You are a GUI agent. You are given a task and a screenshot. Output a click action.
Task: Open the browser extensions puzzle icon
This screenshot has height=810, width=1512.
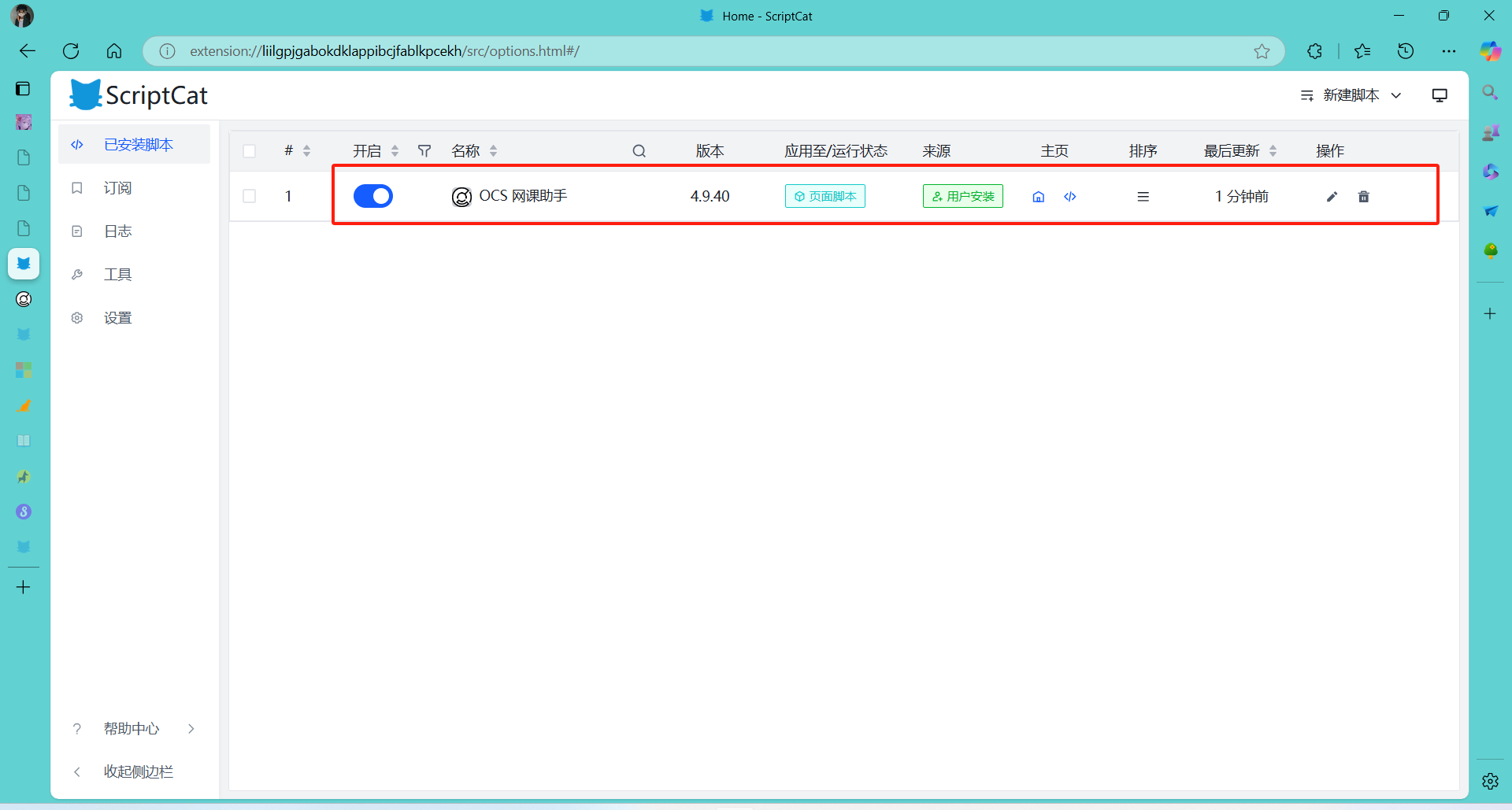click(1314, 51)
